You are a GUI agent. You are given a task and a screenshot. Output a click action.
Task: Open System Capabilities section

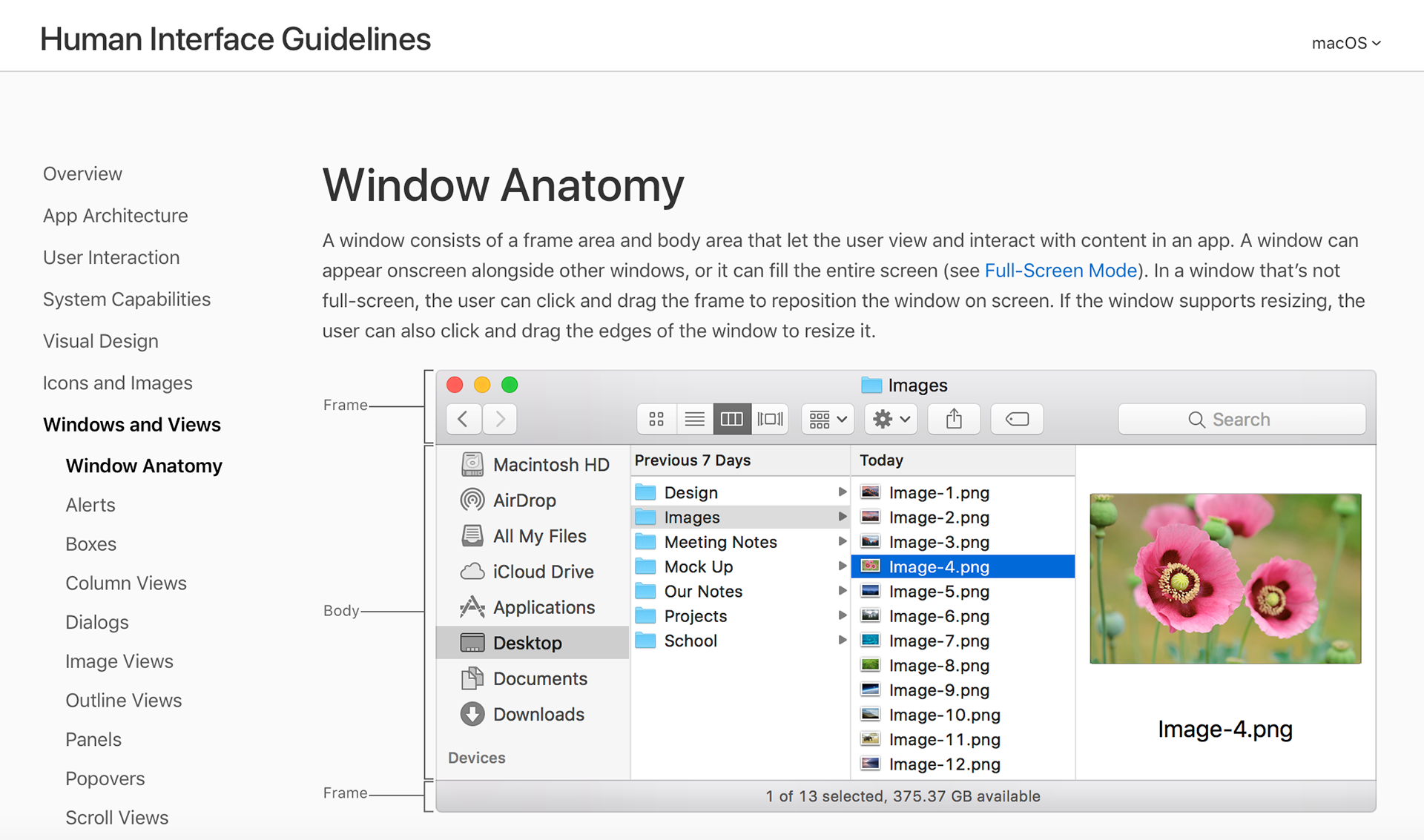tap(127, 300)
